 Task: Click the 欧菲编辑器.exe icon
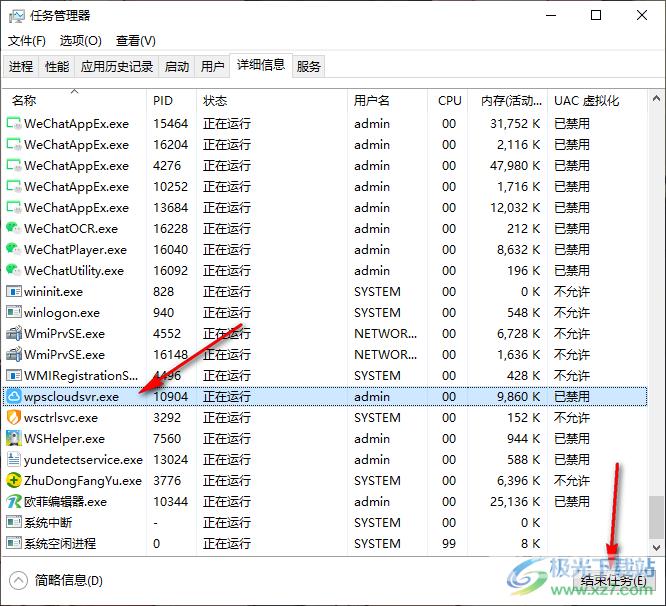pos(14,502)
